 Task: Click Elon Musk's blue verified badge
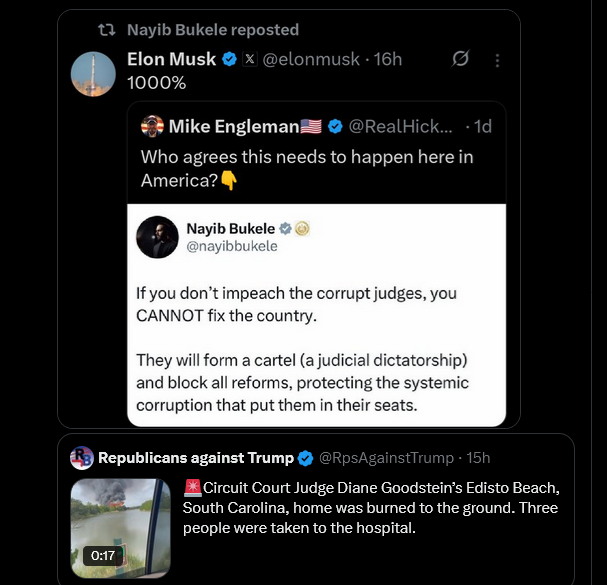(x=230, y=60)
